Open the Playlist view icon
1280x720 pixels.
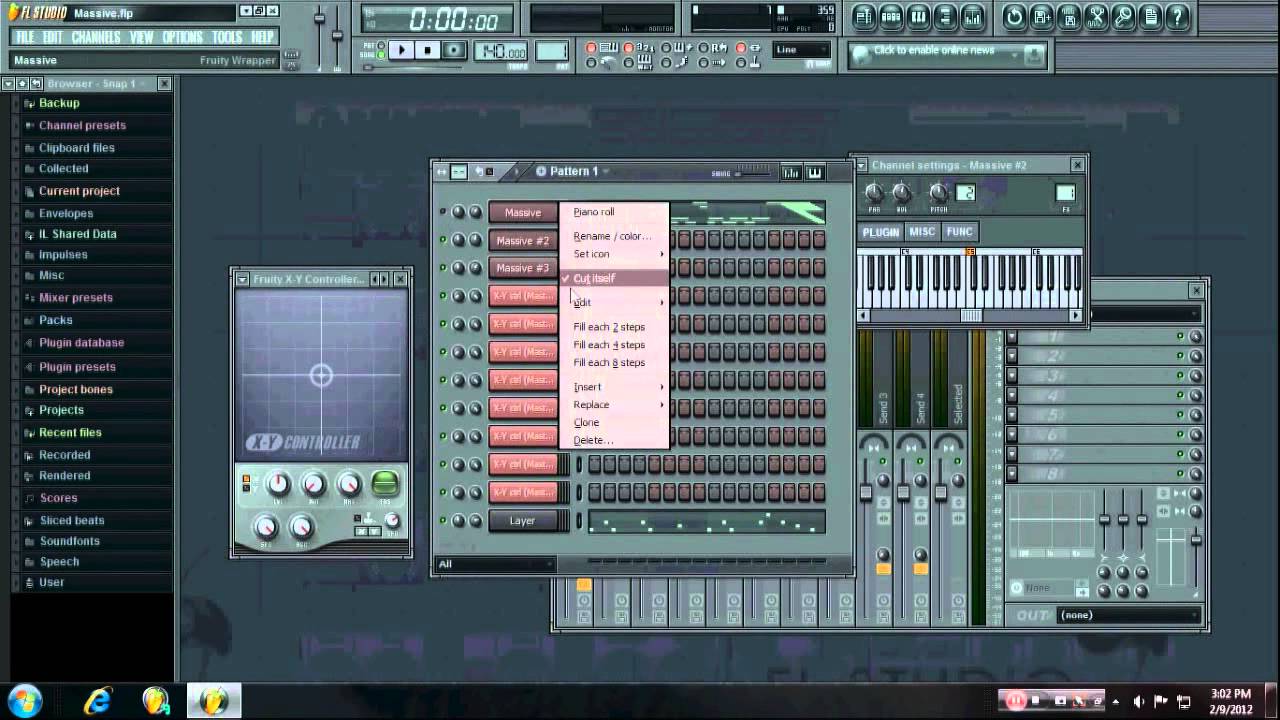pyautogui.click(x=864, y=17)
